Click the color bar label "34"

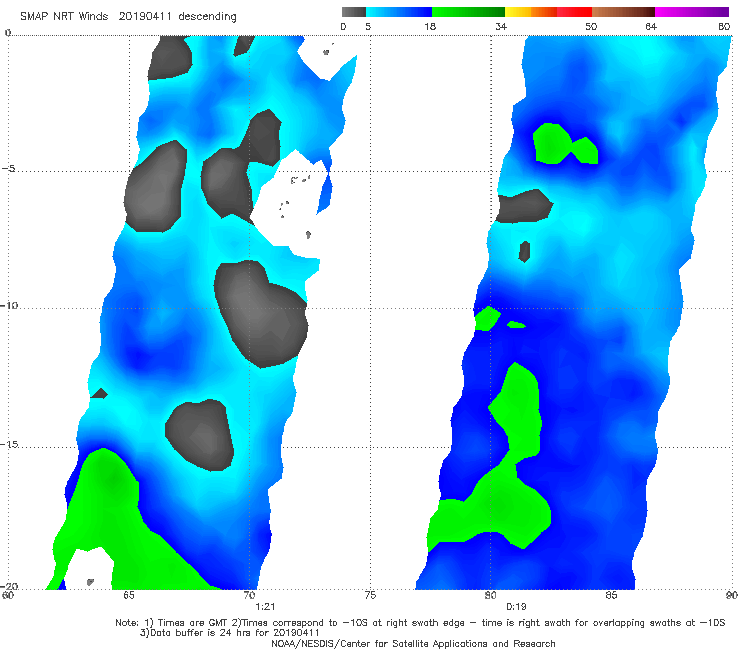point(501,26)
